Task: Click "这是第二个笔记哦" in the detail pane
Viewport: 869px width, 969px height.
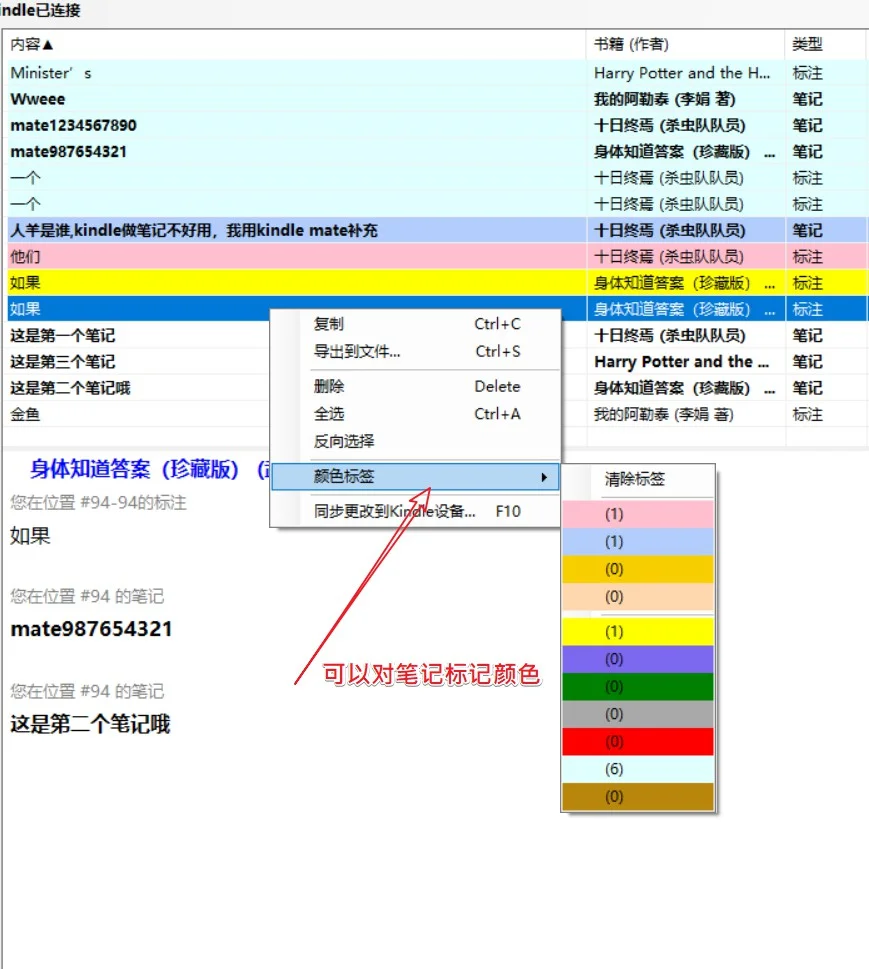Action: pyautogui.click(x=90, y=724)
